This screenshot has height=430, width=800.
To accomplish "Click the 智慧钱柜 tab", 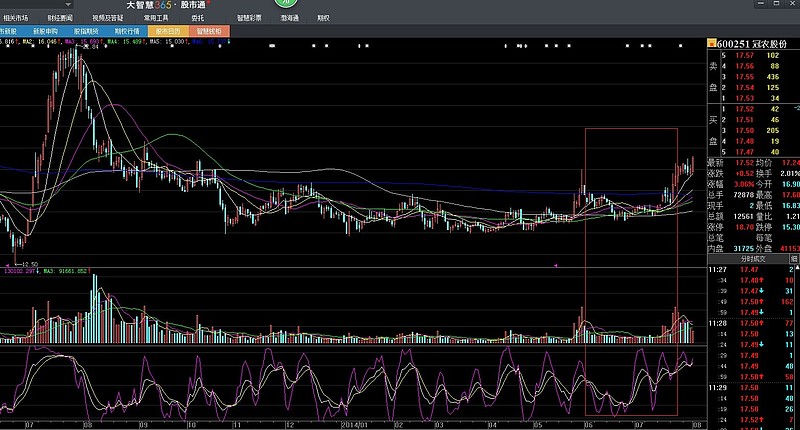I will point(210,31).
